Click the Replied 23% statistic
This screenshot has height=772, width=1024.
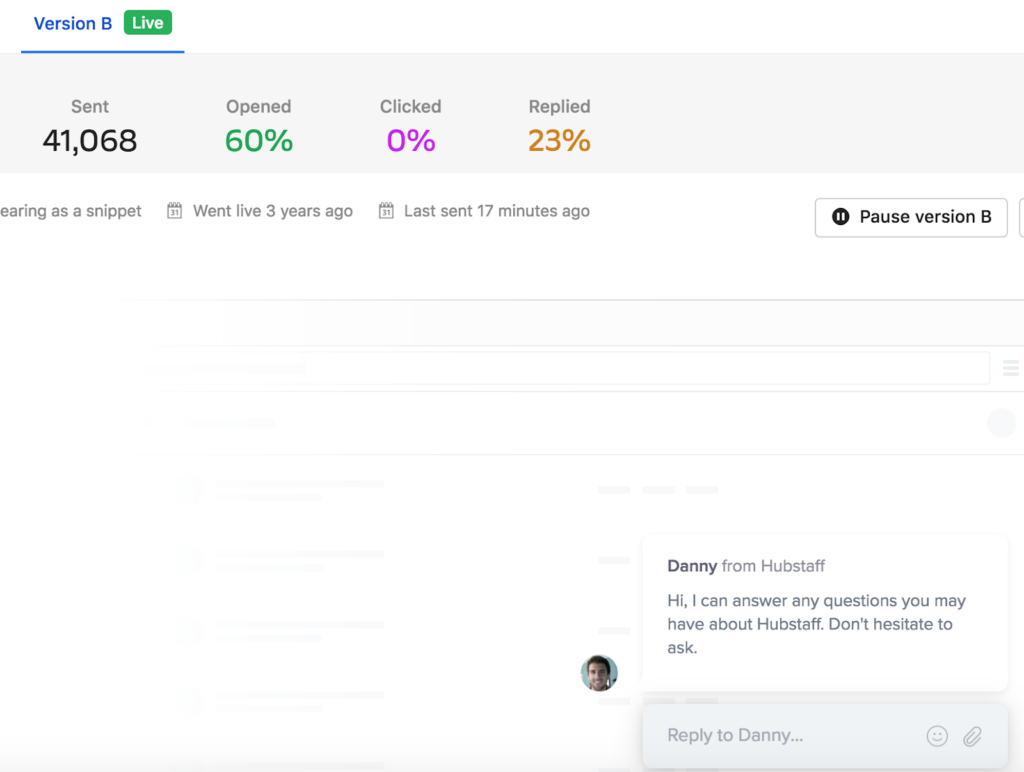559,140
